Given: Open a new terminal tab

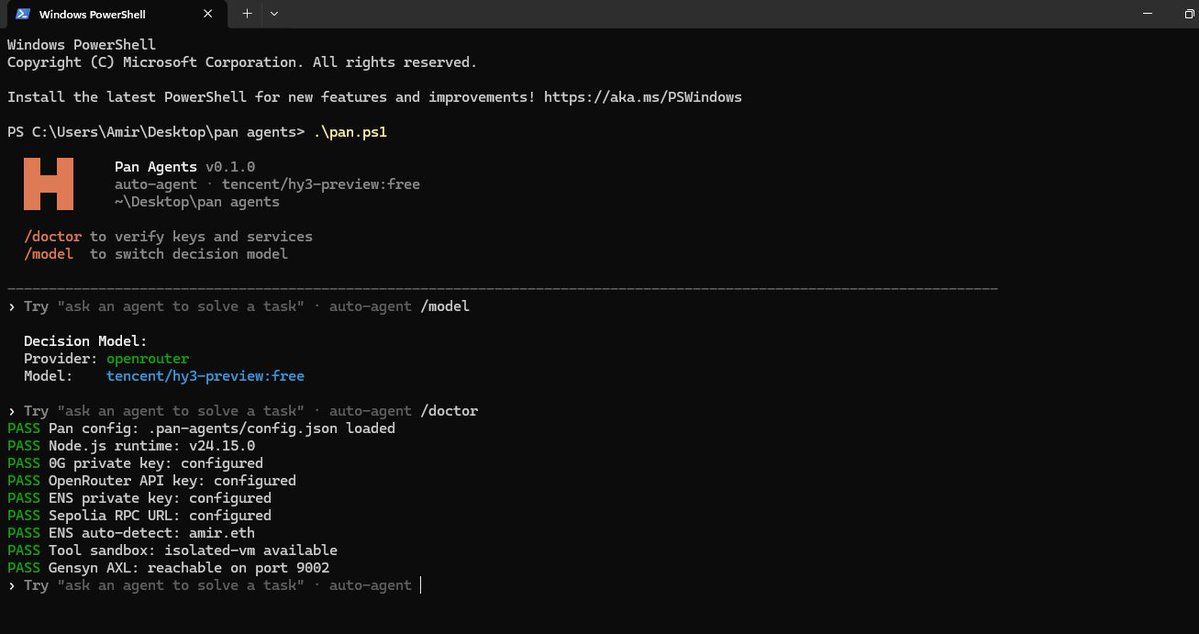Looking at the screenshot, I should [x=247, y=14].
